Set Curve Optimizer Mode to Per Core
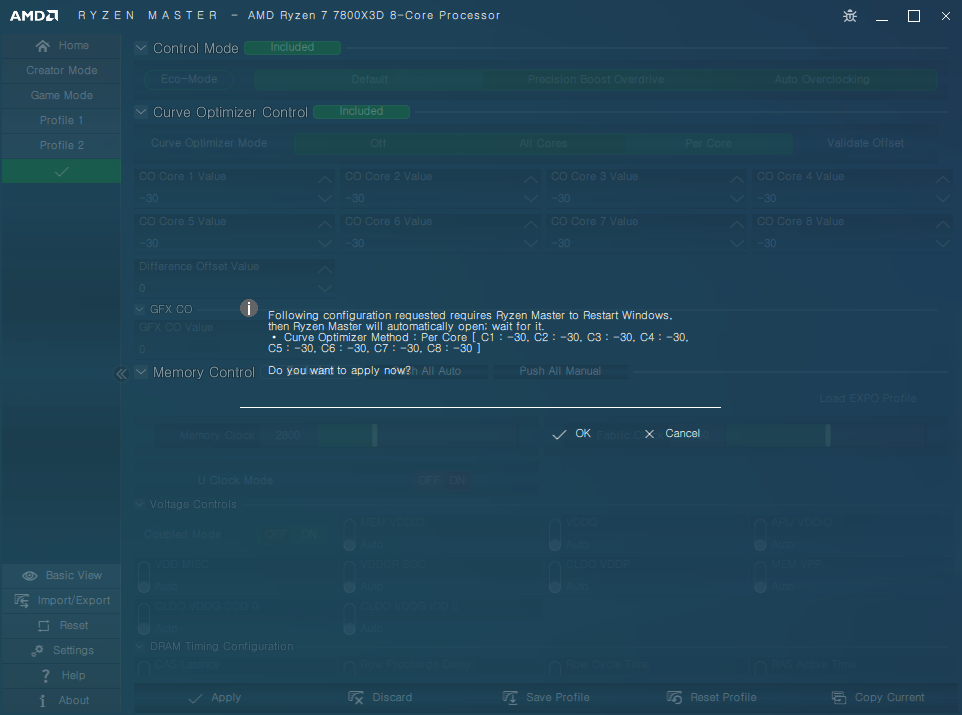This screenshot has height=715, width=962. (x=709, y=143)
